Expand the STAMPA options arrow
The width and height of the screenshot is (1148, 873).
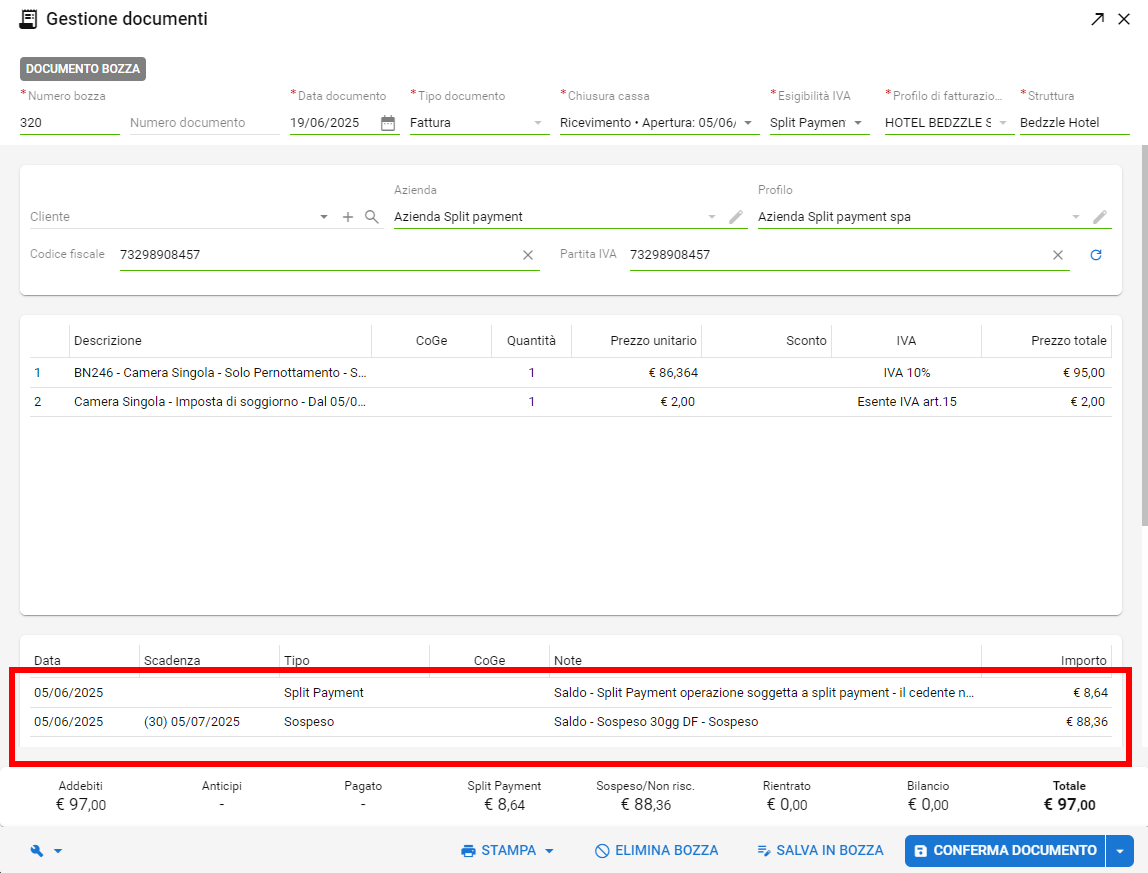coord(549,851)
